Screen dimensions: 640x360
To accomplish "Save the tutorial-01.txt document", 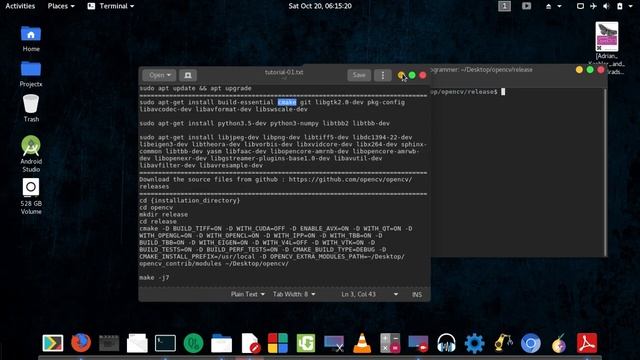I will 359,75.
